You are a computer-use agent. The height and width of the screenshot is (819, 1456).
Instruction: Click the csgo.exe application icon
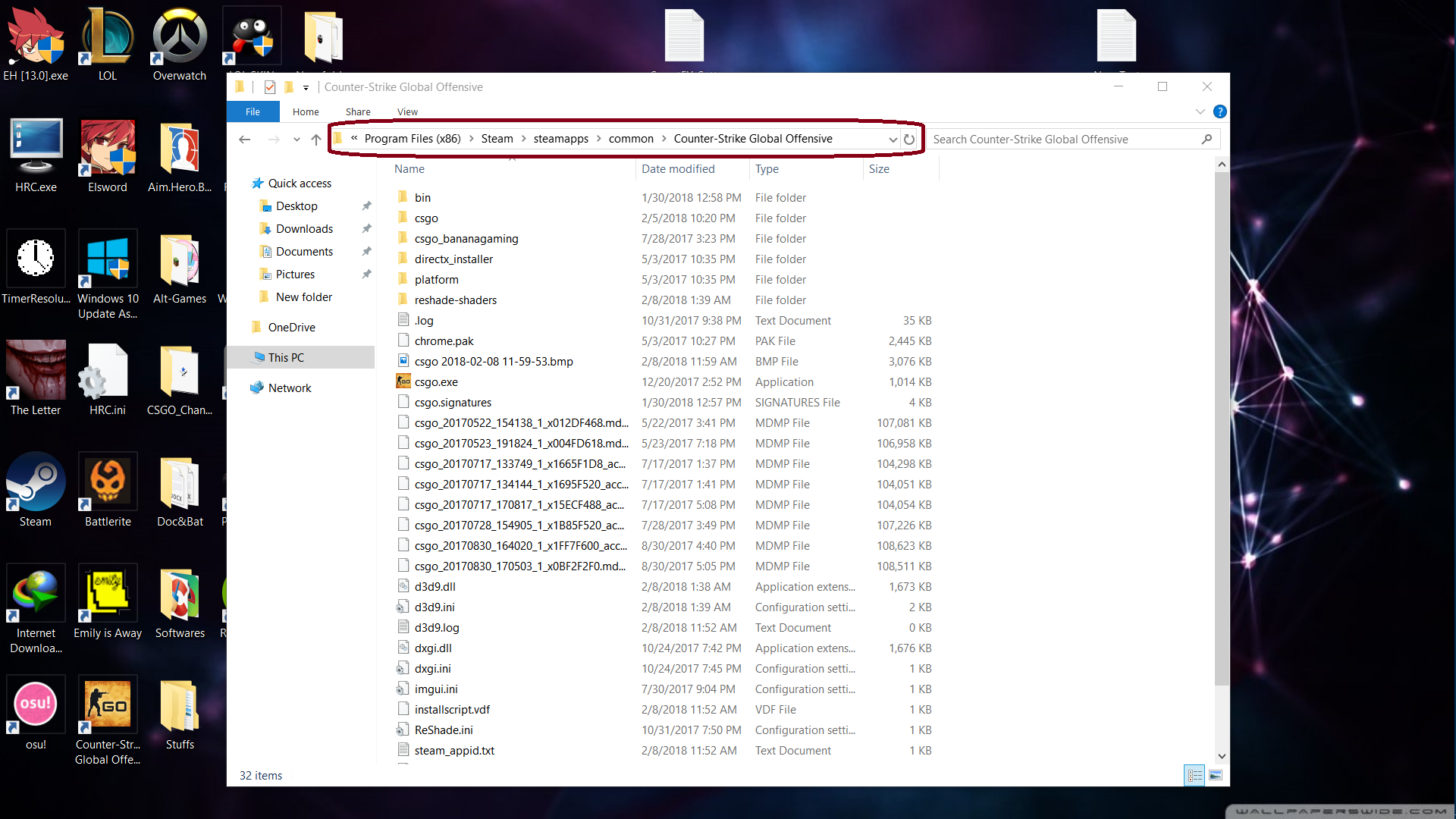(403, 381)
